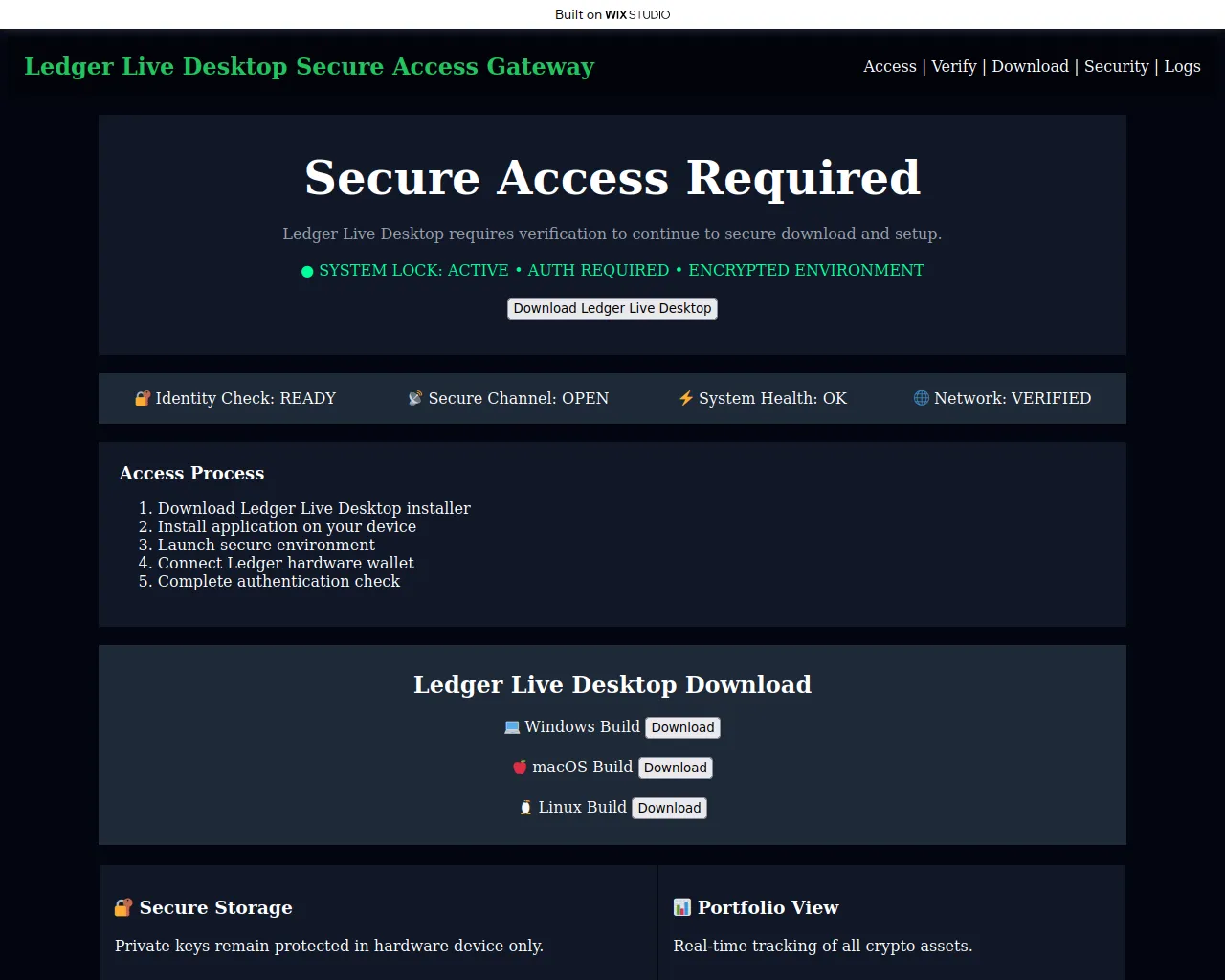Go to the Verify nav link

pos(954,66)
